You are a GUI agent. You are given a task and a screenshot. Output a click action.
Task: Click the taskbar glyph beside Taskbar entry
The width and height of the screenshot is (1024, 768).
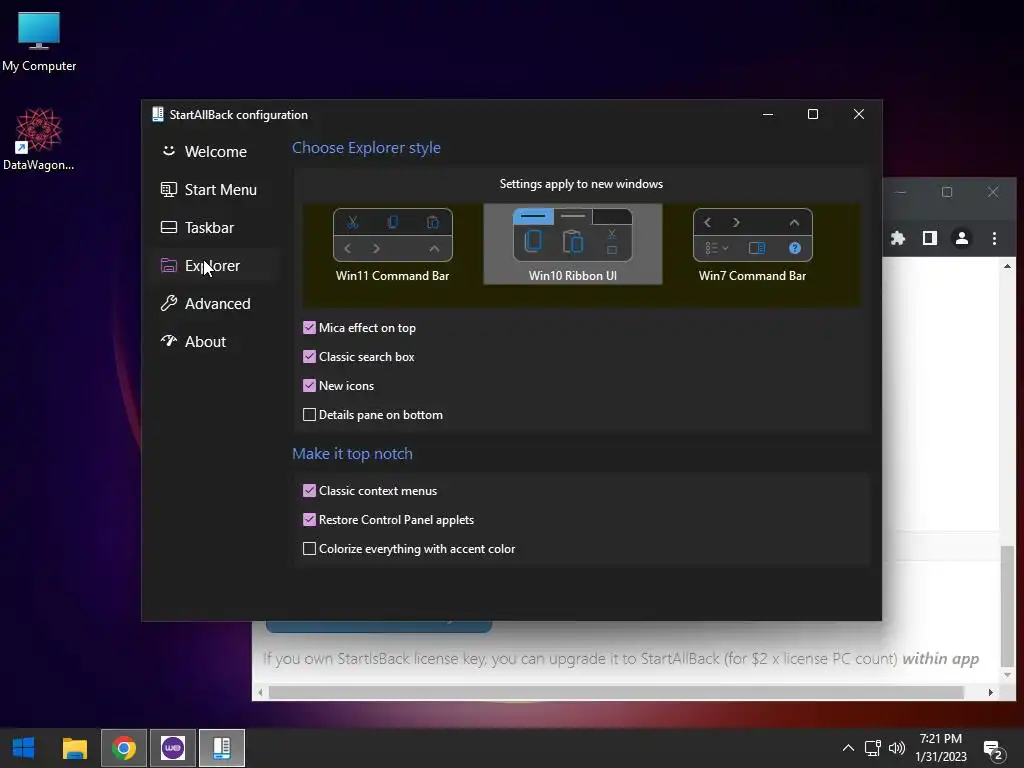pyautogui.click(x=168, y=227)
